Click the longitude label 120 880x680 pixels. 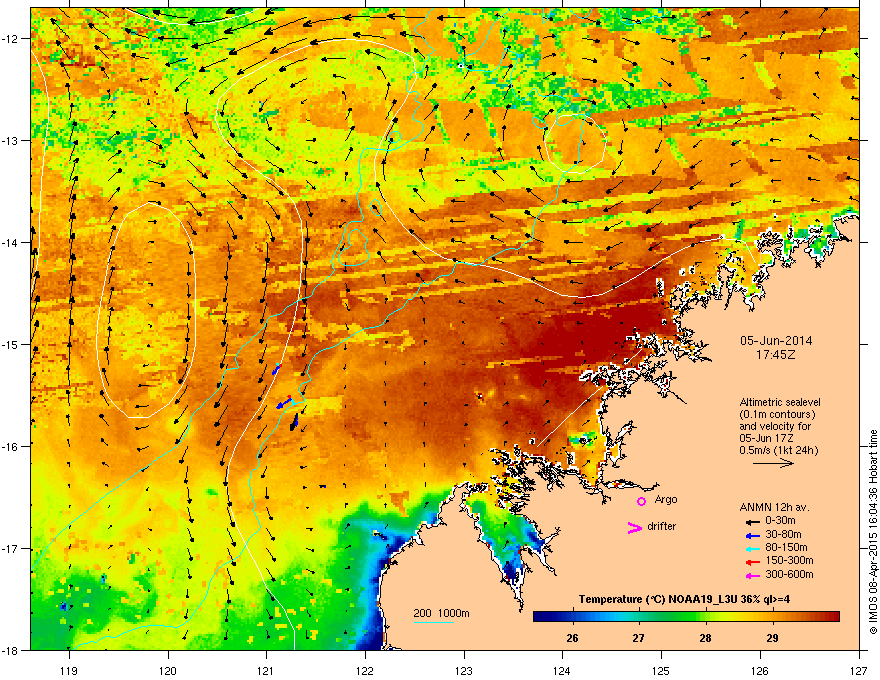pyautogui.click(x=168, y=670)
